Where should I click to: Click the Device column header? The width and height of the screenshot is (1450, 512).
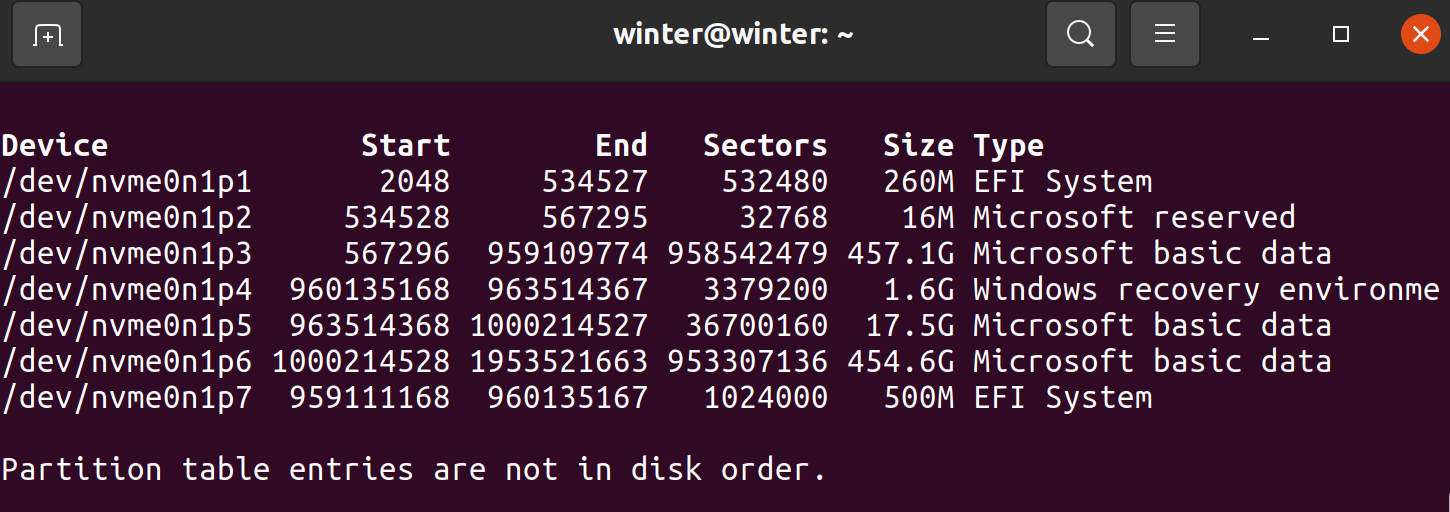click(x=54, y=146)
